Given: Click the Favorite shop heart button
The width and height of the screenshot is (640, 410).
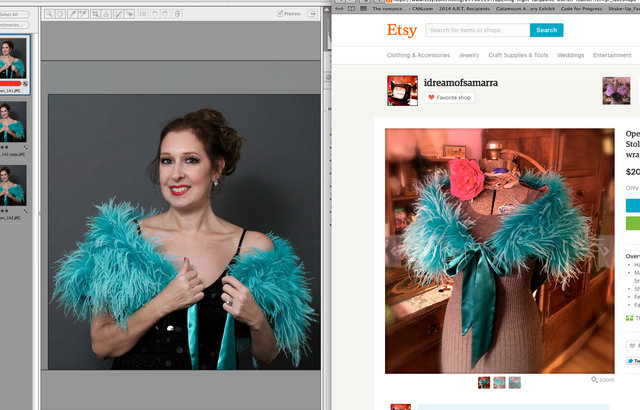Looking at the screenshot, I should click(x=449, y=97).
